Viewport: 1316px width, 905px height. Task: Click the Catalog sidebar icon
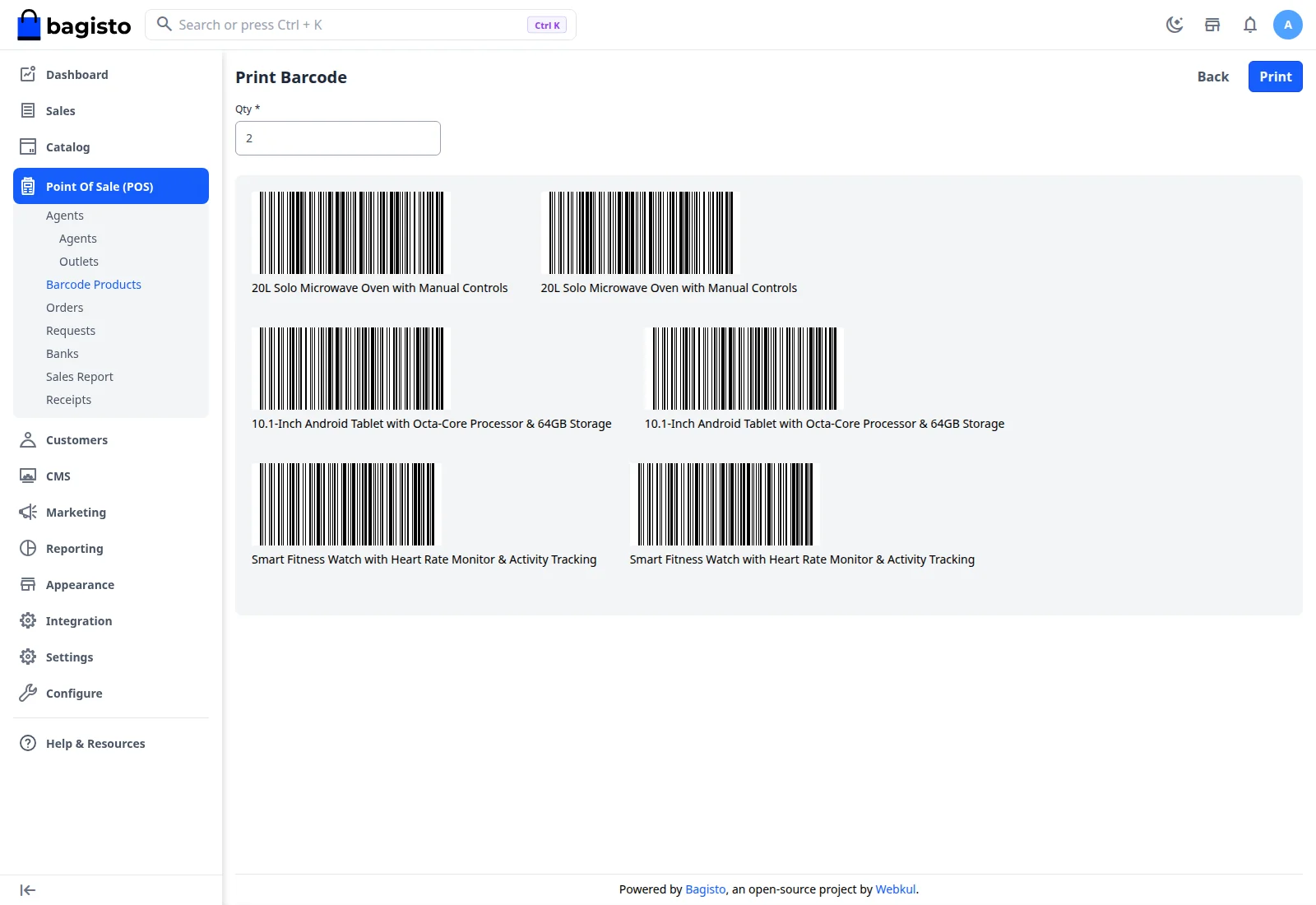coord(28,146)
